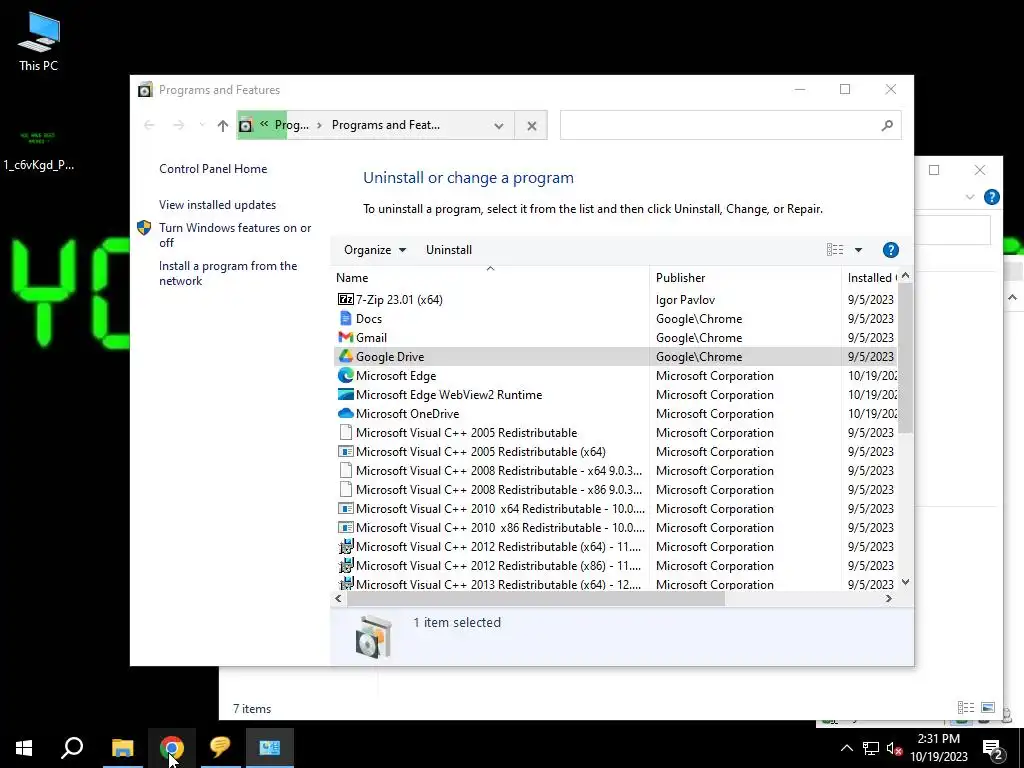Sort by the Name column header
The width and height of the screenshot is (1024, 768).
point(490,278)
